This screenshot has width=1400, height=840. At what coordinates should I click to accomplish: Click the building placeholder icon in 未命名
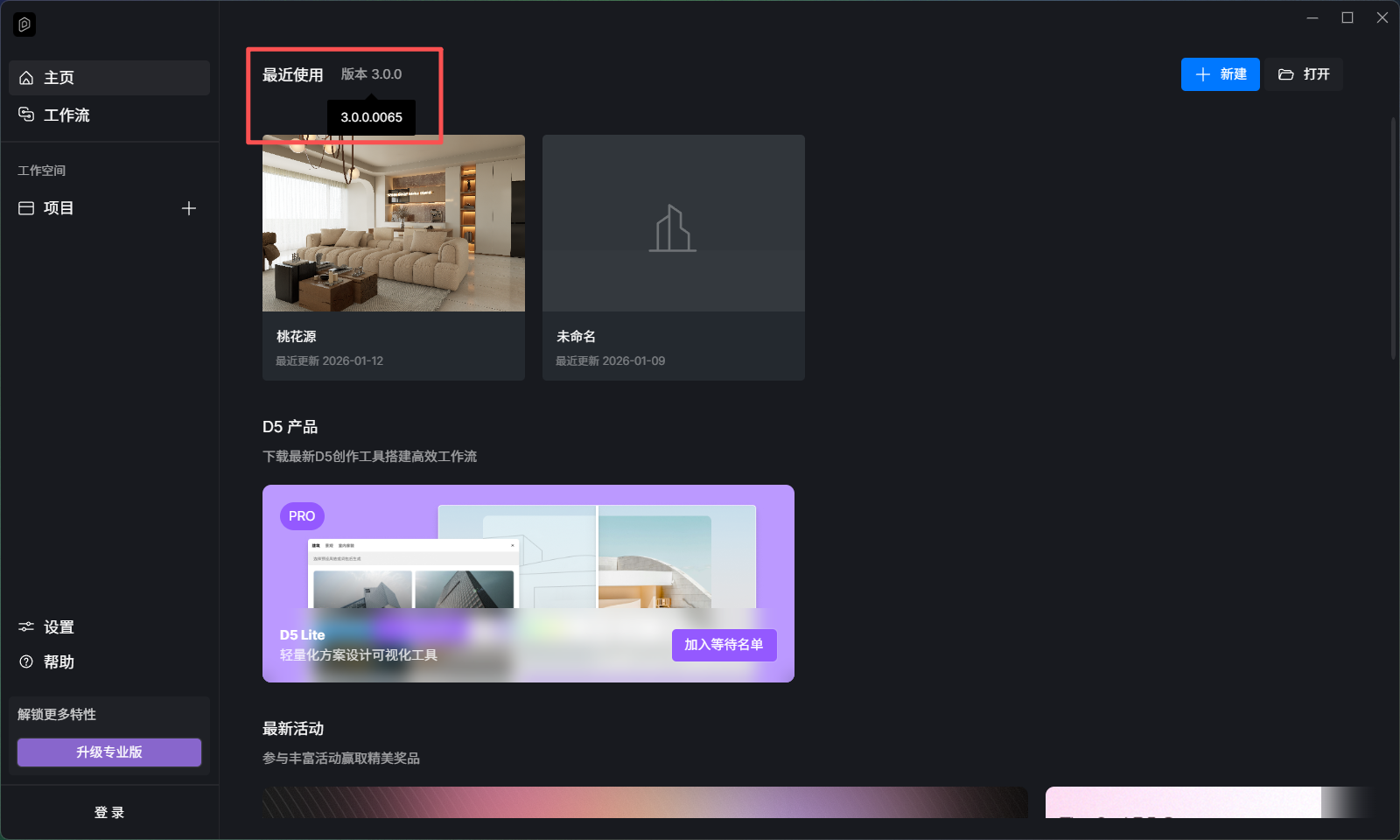pyautogui.click(x=673, y=228)
